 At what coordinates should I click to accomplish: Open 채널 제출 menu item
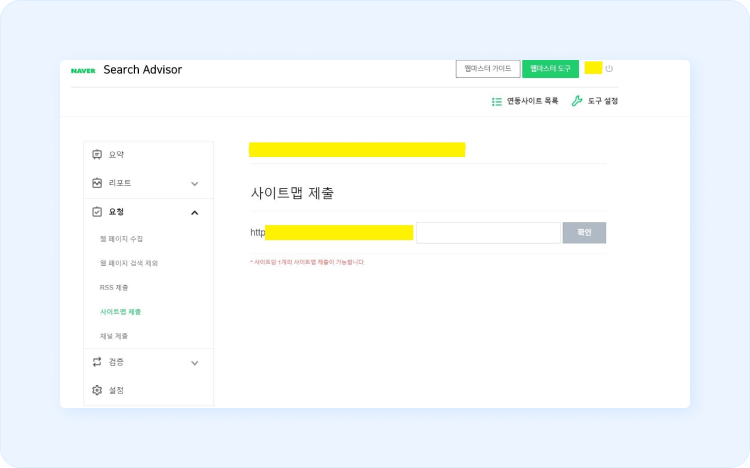tap(114, 336)
